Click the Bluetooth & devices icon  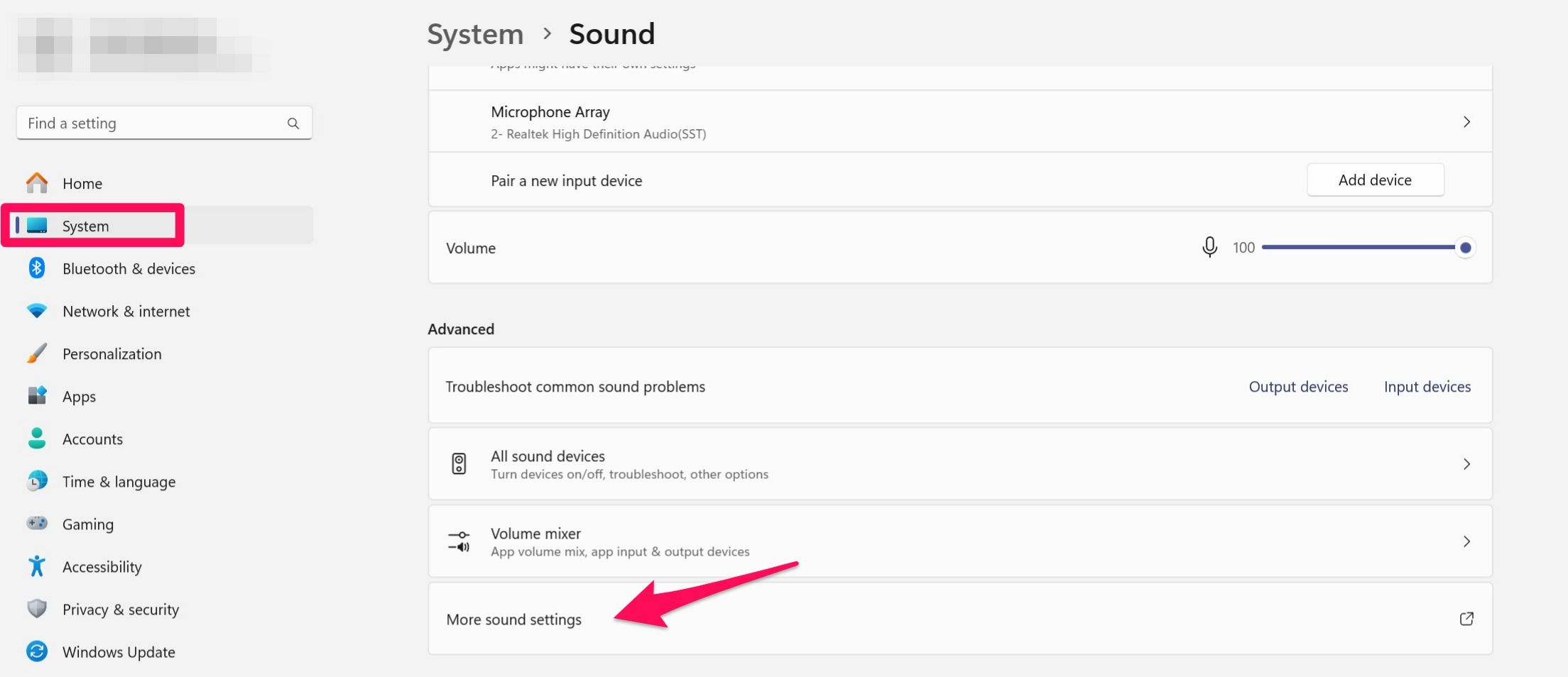[37, 268]
